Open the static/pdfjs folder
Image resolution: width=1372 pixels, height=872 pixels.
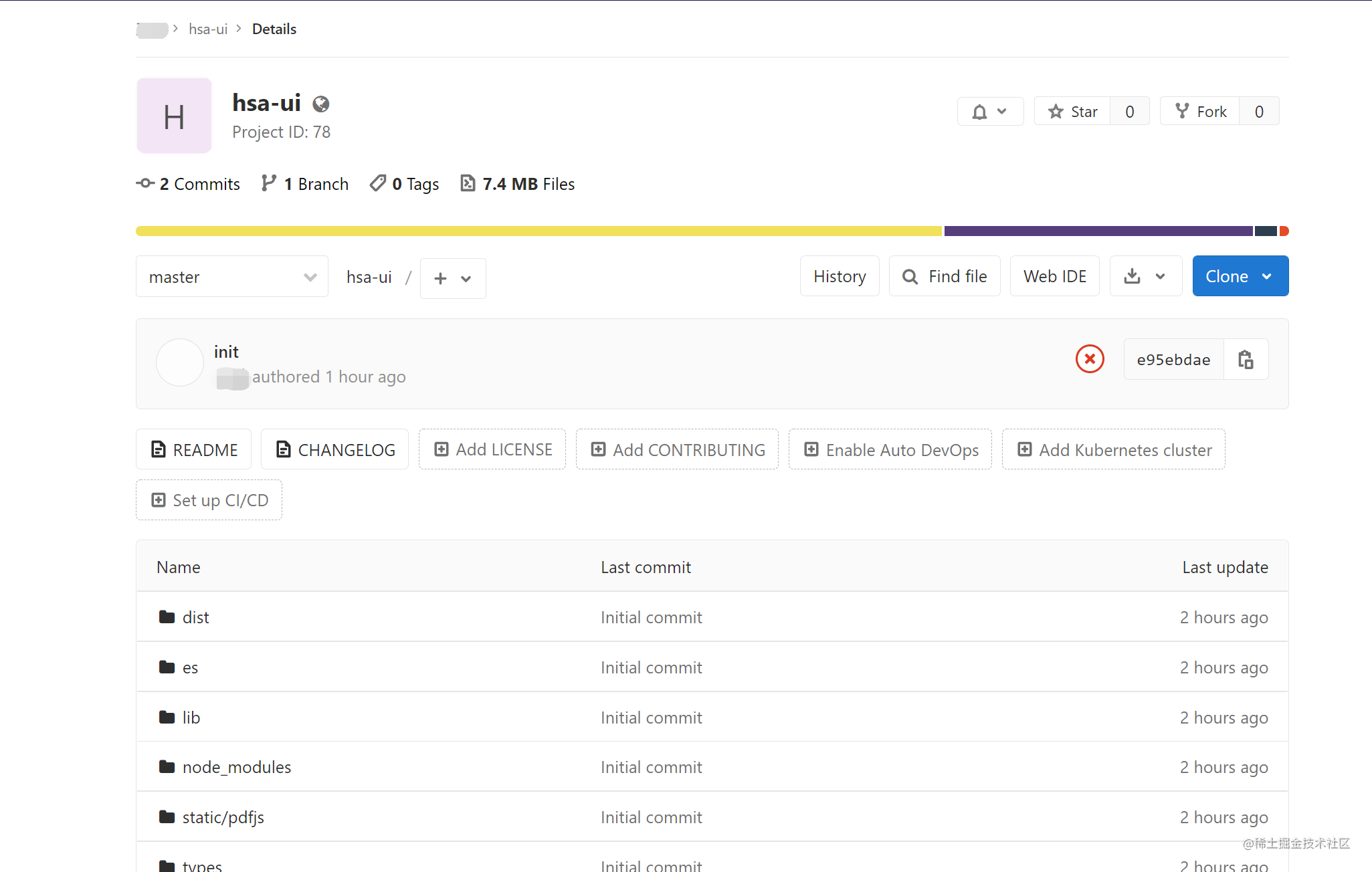click(223, 817)
